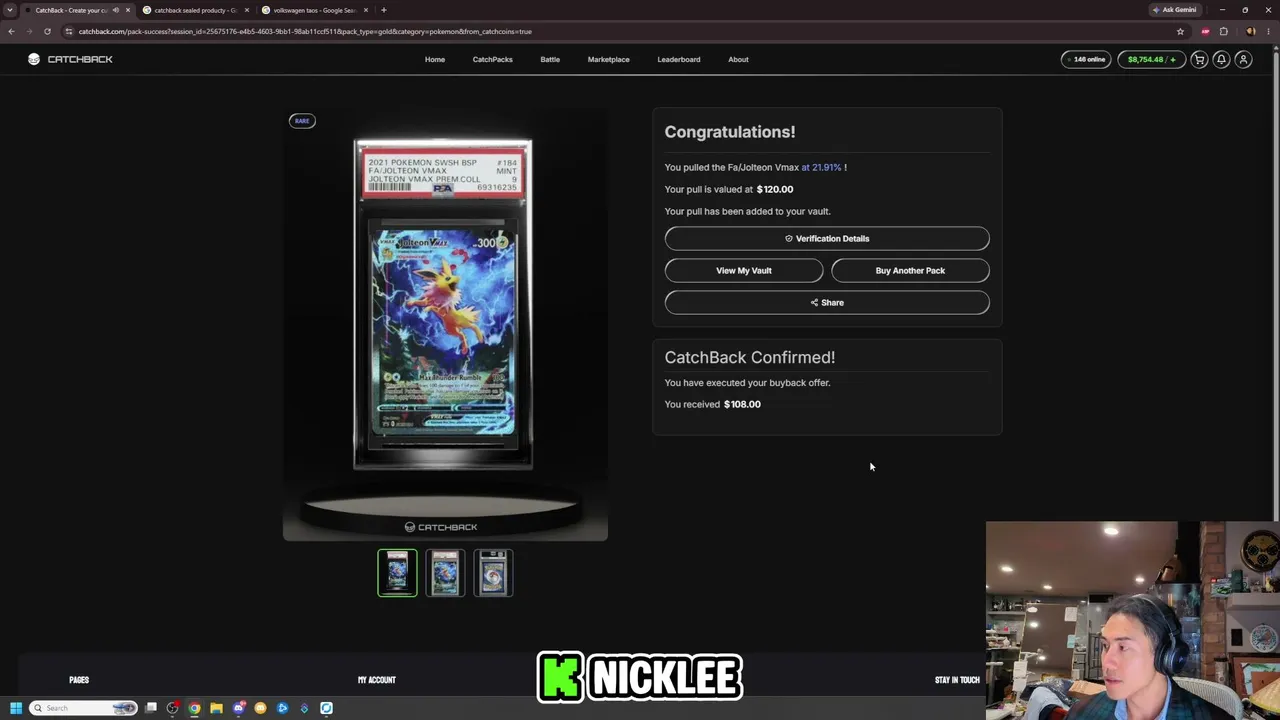1280x720 pixels.
Task: Go to the Home page
Action: 435,59
